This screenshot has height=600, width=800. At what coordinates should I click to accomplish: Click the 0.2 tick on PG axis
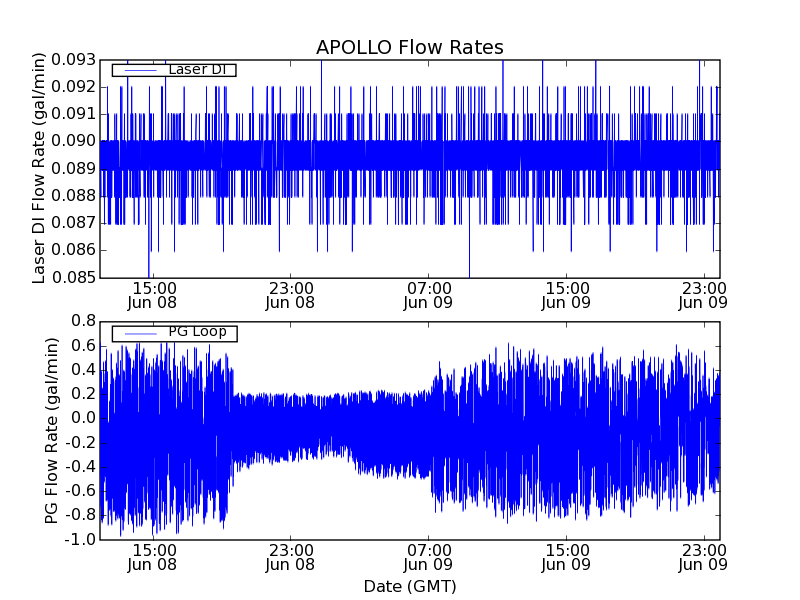[83, 394]
